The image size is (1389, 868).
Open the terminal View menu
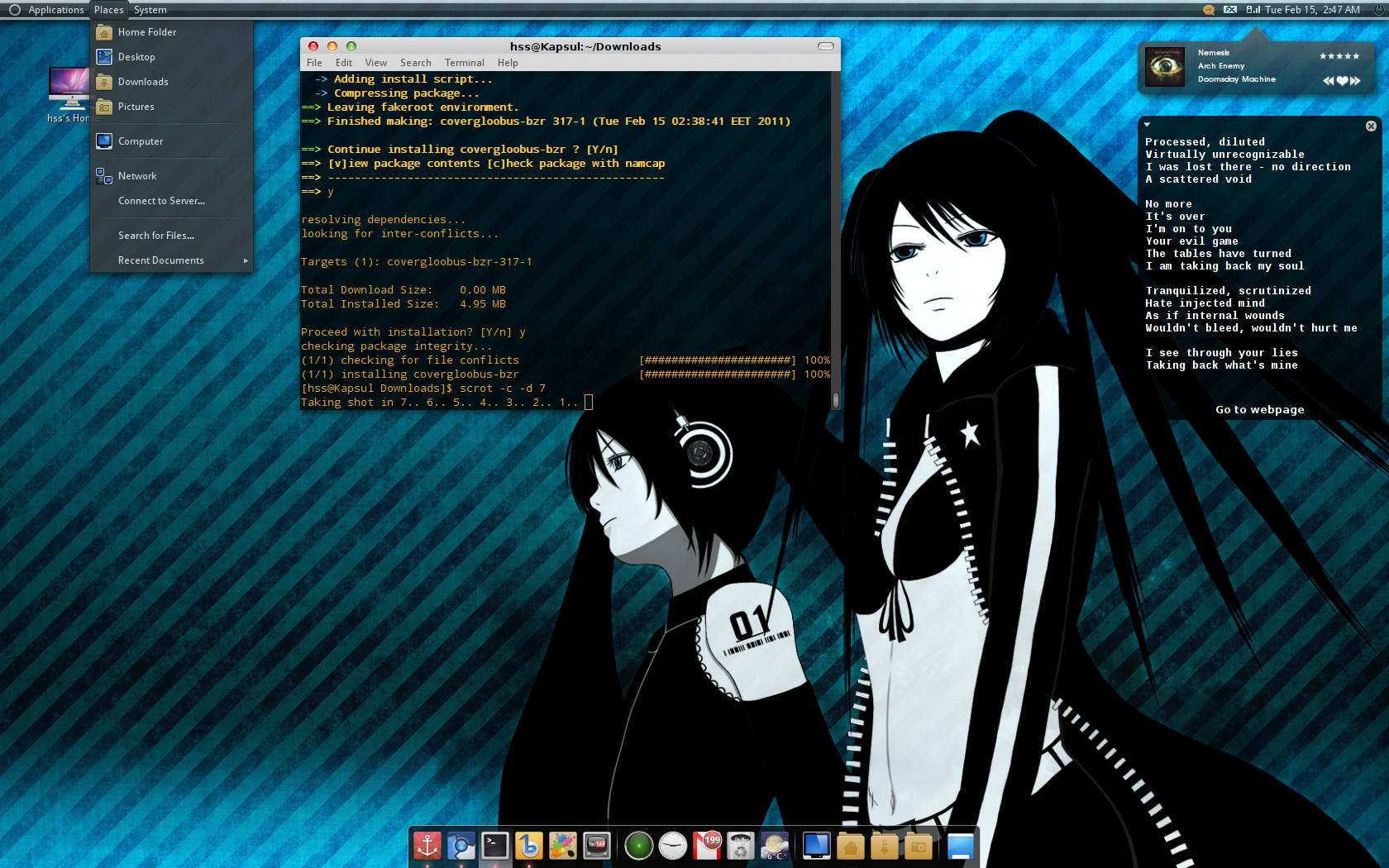coord(376,63)
